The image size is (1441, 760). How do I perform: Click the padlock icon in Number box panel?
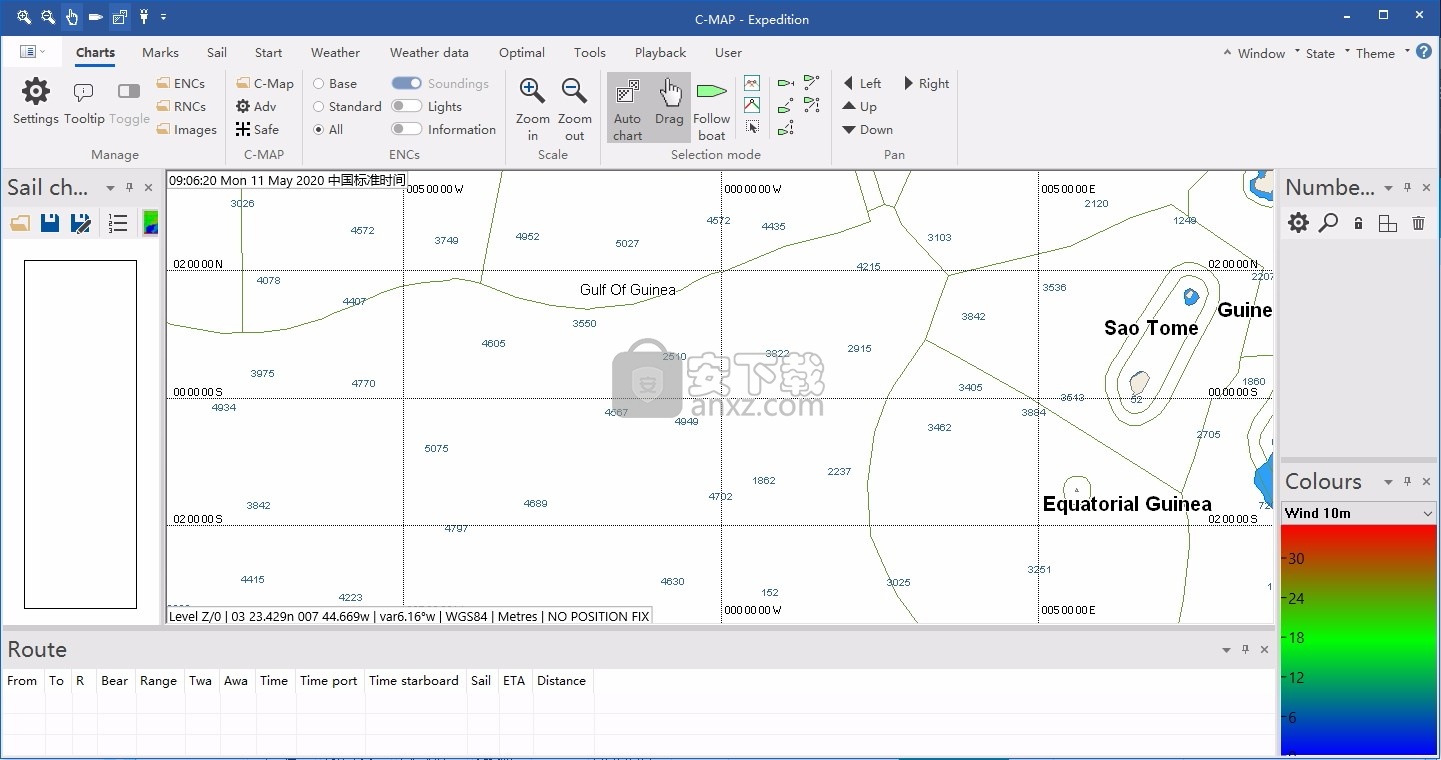(x=1358, y=223)
